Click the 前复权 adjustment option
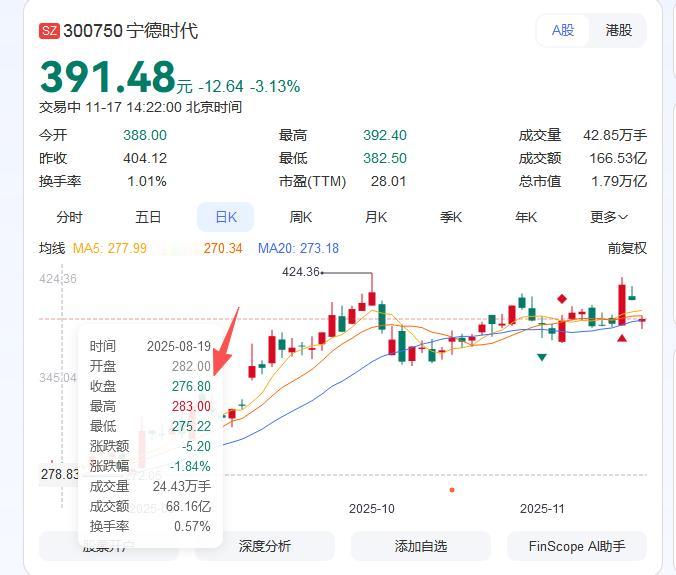 [x=627, y=248]
